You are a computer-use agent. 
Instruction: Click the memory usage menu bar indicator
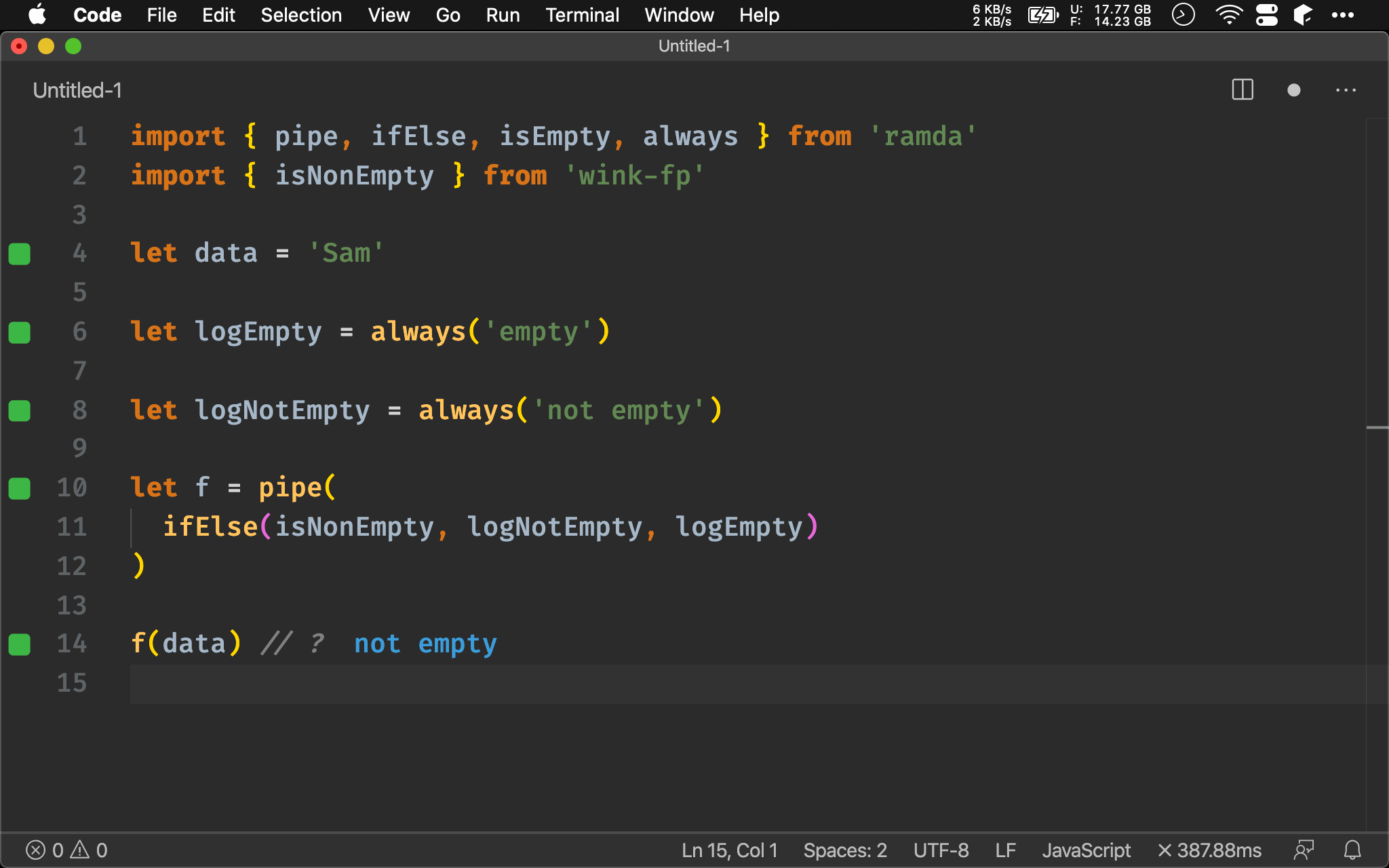(x=1110, y=15)
